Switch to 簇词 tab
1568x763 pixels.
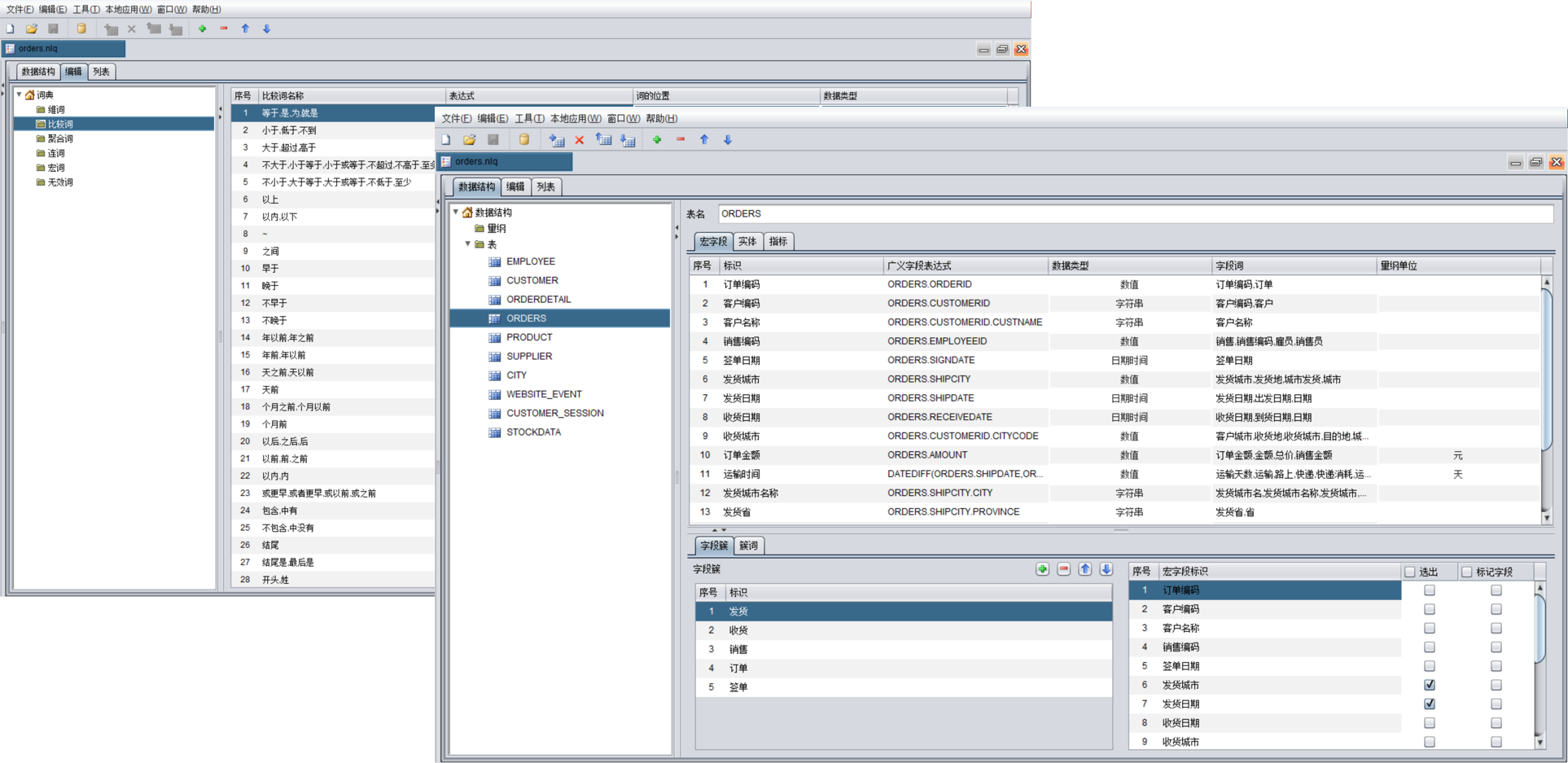pos(748,546)
